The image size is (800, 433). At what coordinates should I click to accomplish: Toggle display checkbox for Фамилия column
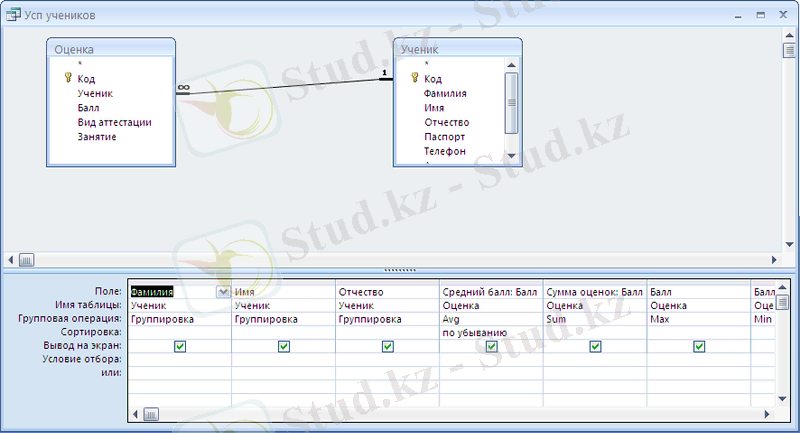(180, 347)
